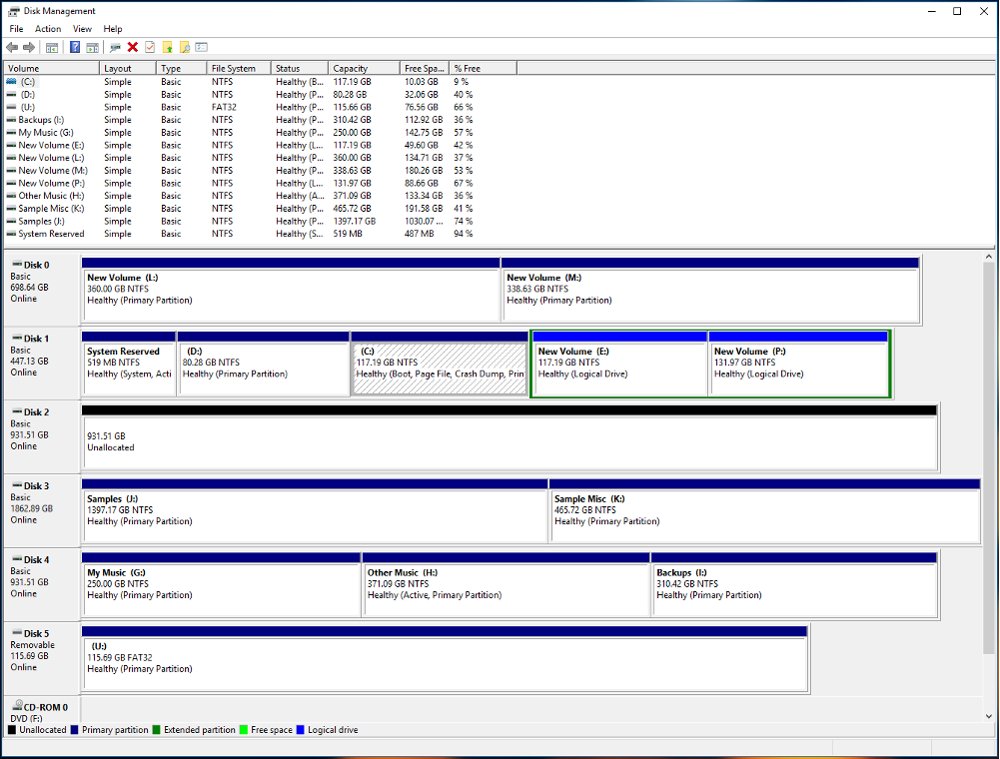Sort by the Free Space column header
Image resolution: width=1000 pixels, height=759 pixels.
pos(424,68)
